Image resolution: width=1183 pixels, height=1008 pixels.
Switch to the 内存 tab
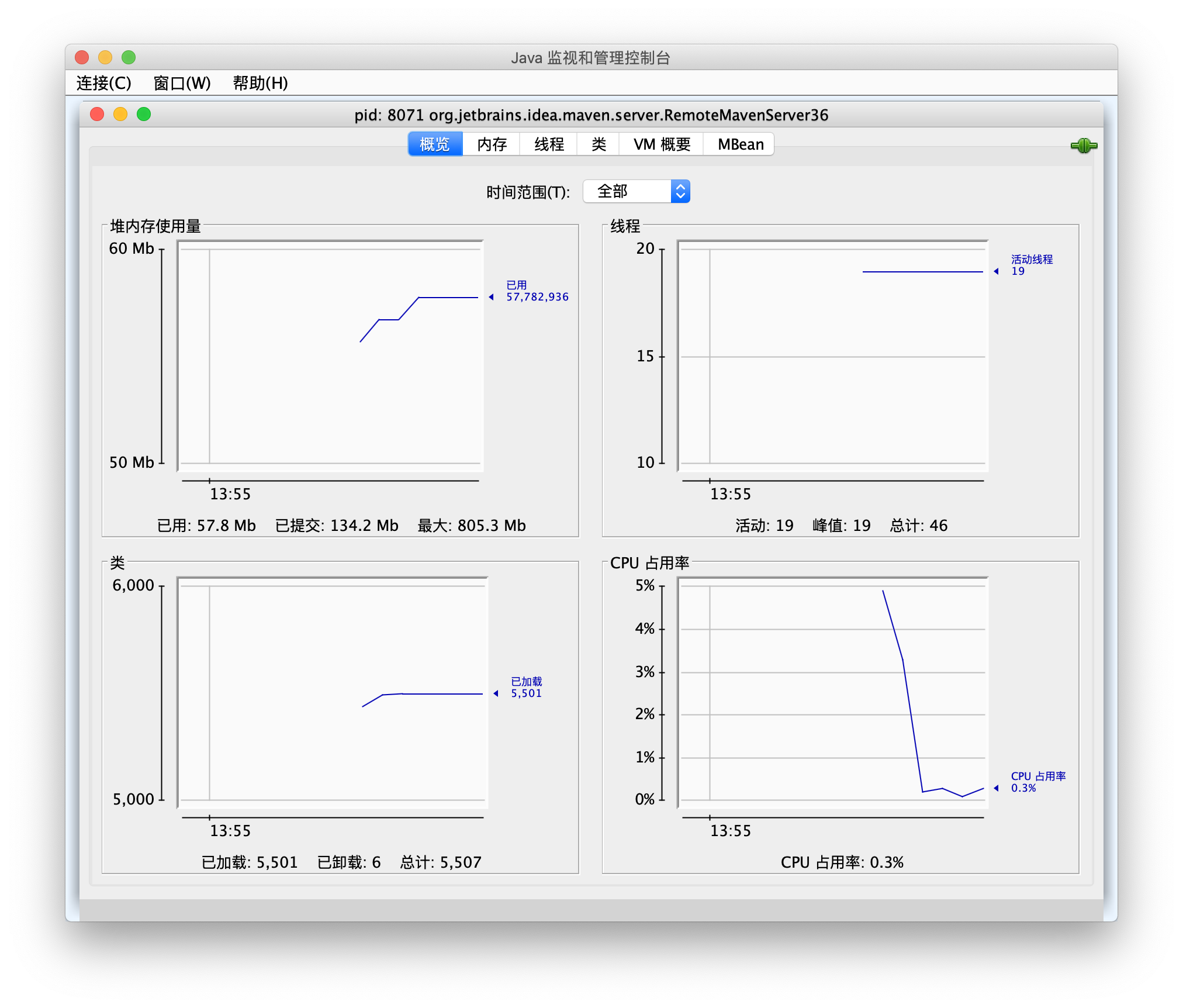pyautogui.click(x=492, y=144)
